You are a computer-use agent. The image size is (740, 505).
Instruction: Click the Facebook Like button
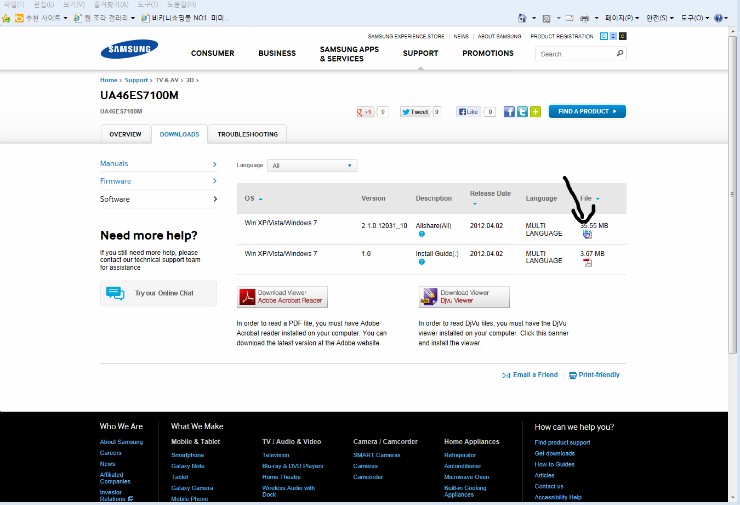click(x=468, y=112)
